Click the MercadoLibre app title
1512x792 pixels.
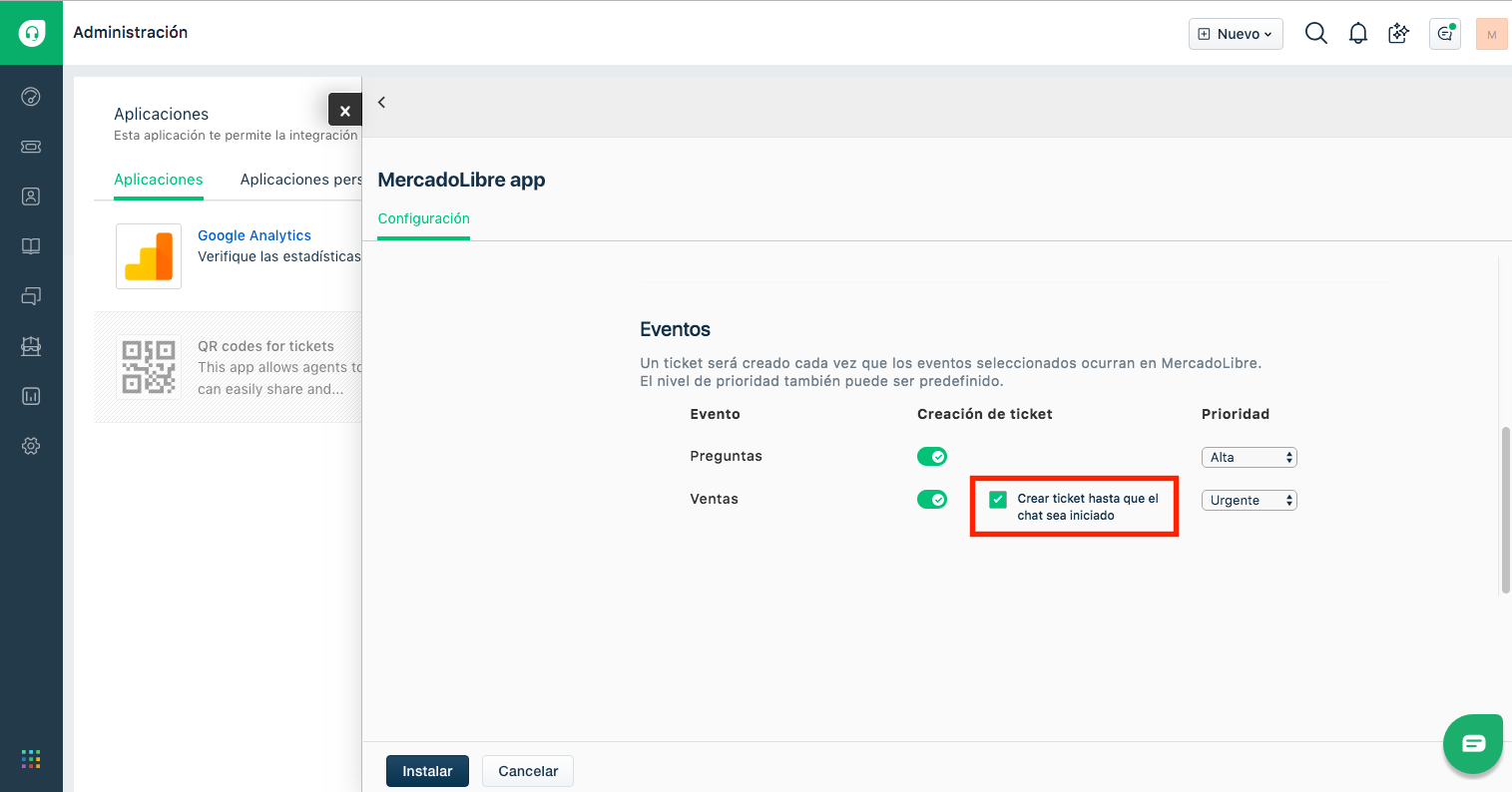coord(461,180)
